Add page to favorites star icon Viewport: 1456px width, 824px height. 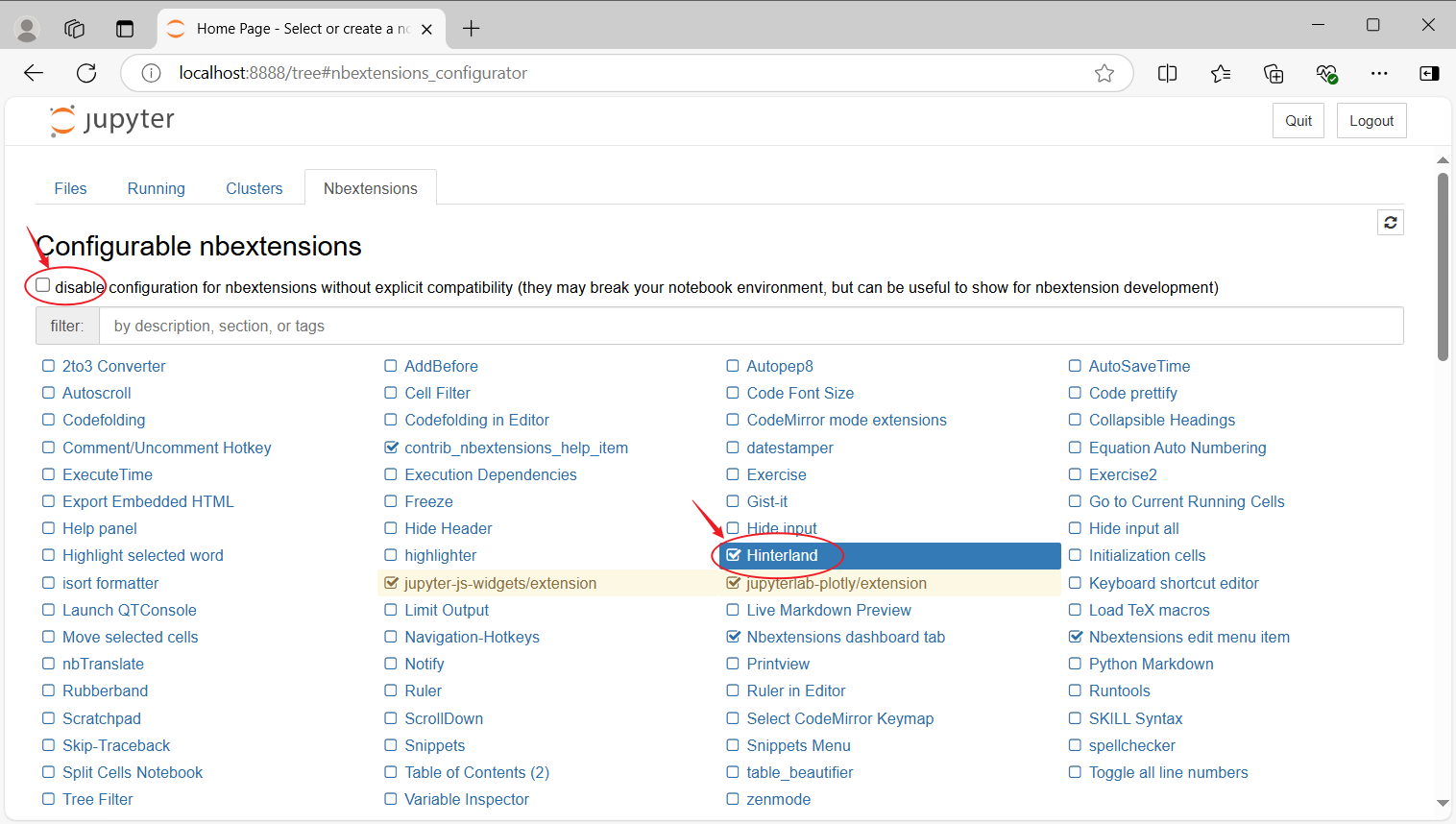click(x=1104, y=73)
